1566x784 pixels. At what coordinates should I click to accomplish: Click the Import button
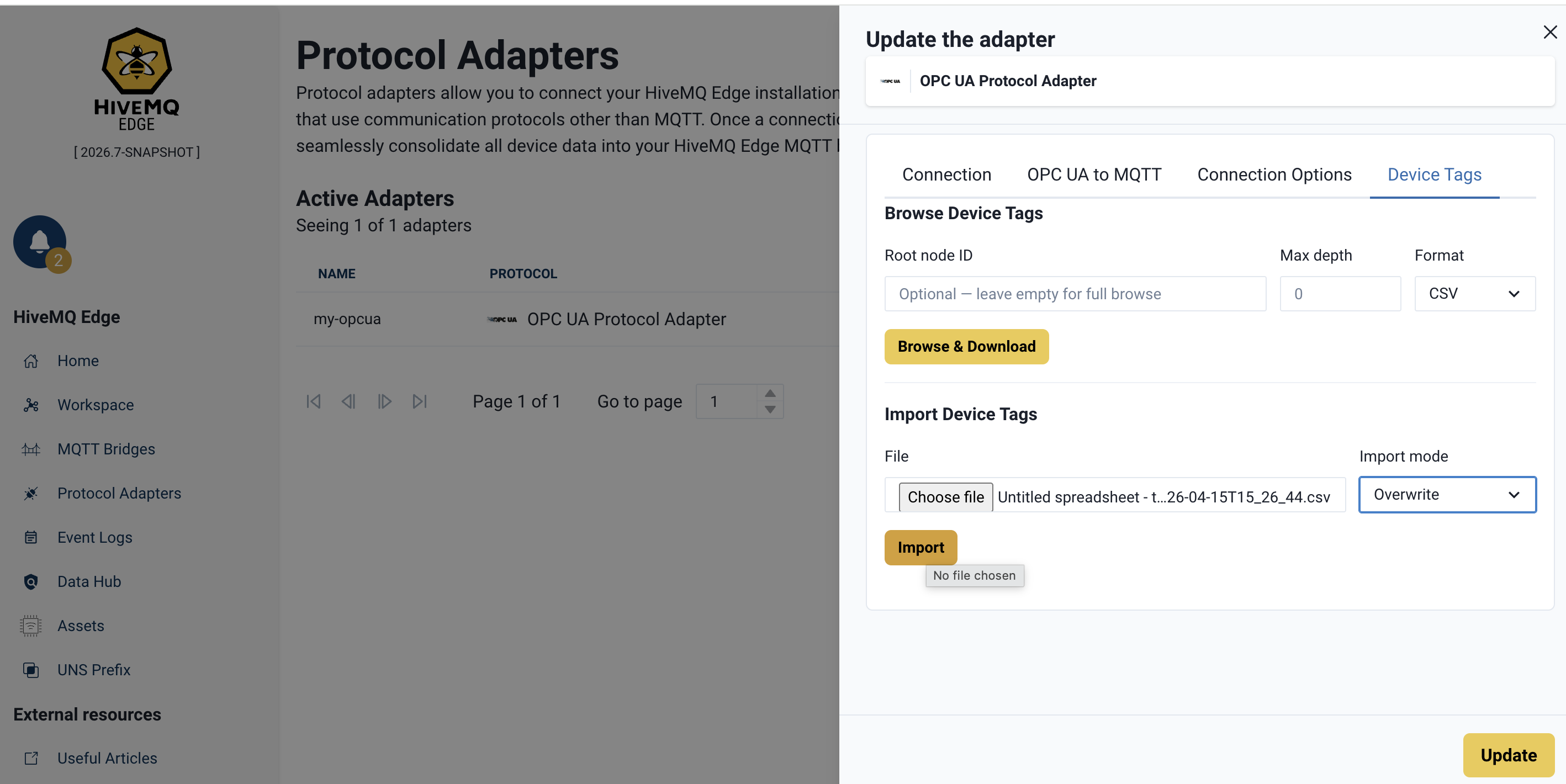click(920, 548)
